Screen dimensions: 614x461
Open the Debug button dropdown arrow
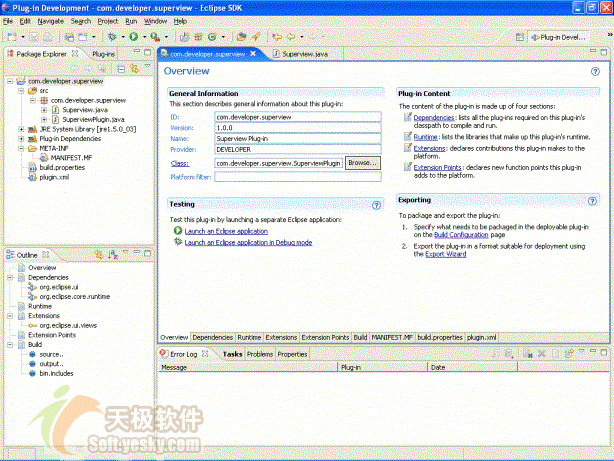point(123,37)
